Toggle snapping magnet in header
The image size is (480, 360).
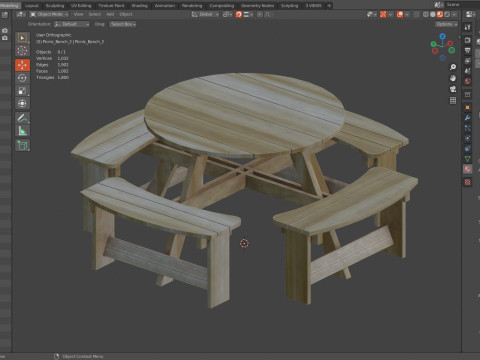pos(239,14)
